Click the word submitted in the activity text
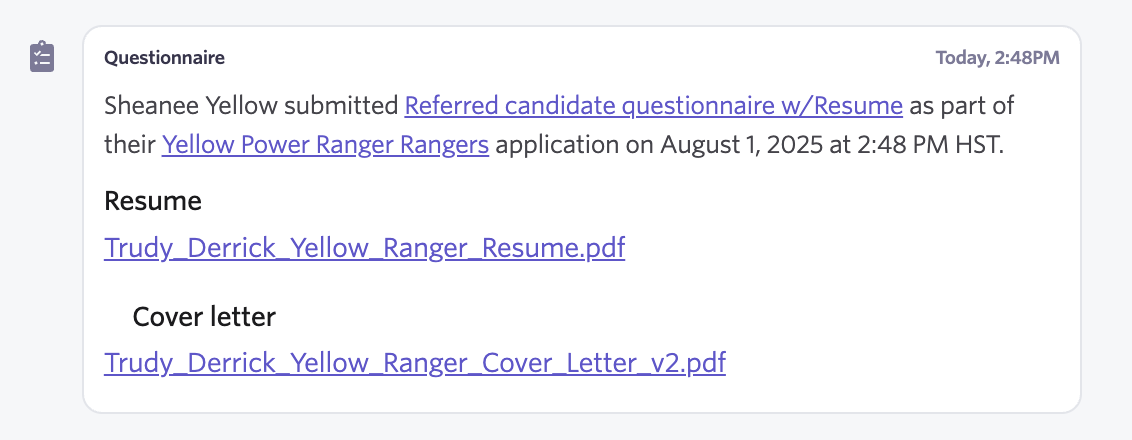Image resolution: width=1132 pixels, height=440 pixels. tap(341, 105)
